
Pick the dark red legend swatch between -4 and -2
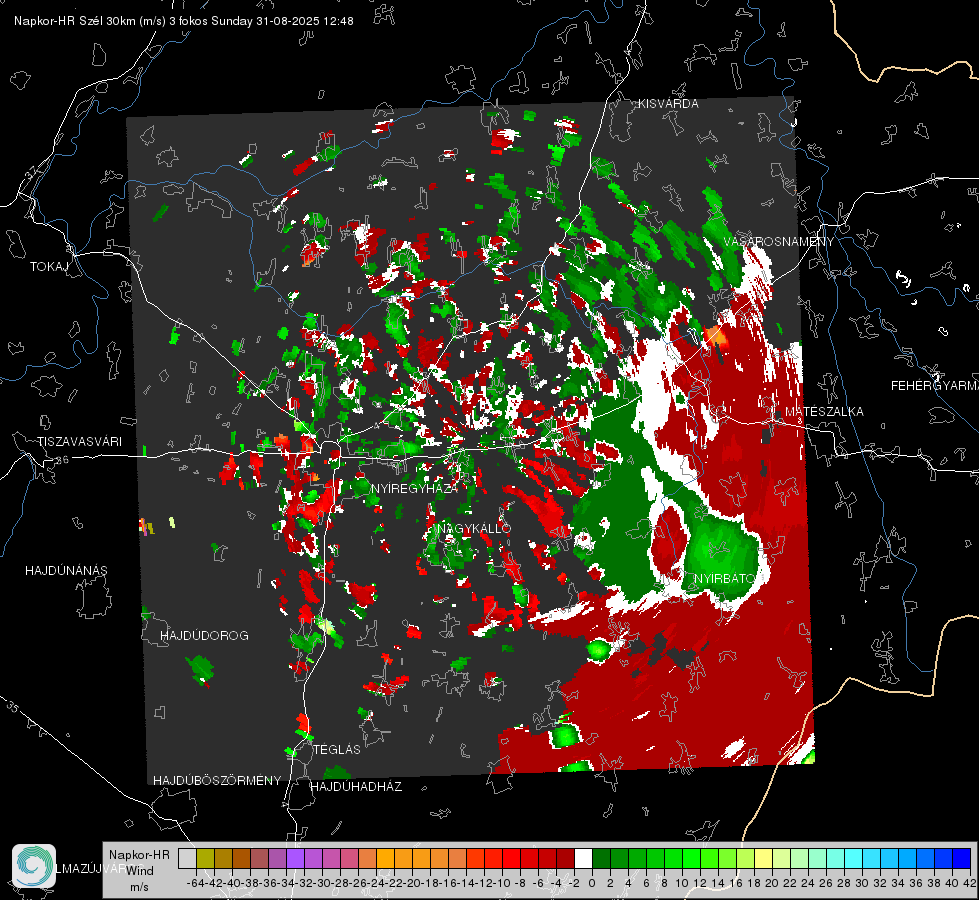click(x=565, y=859)
